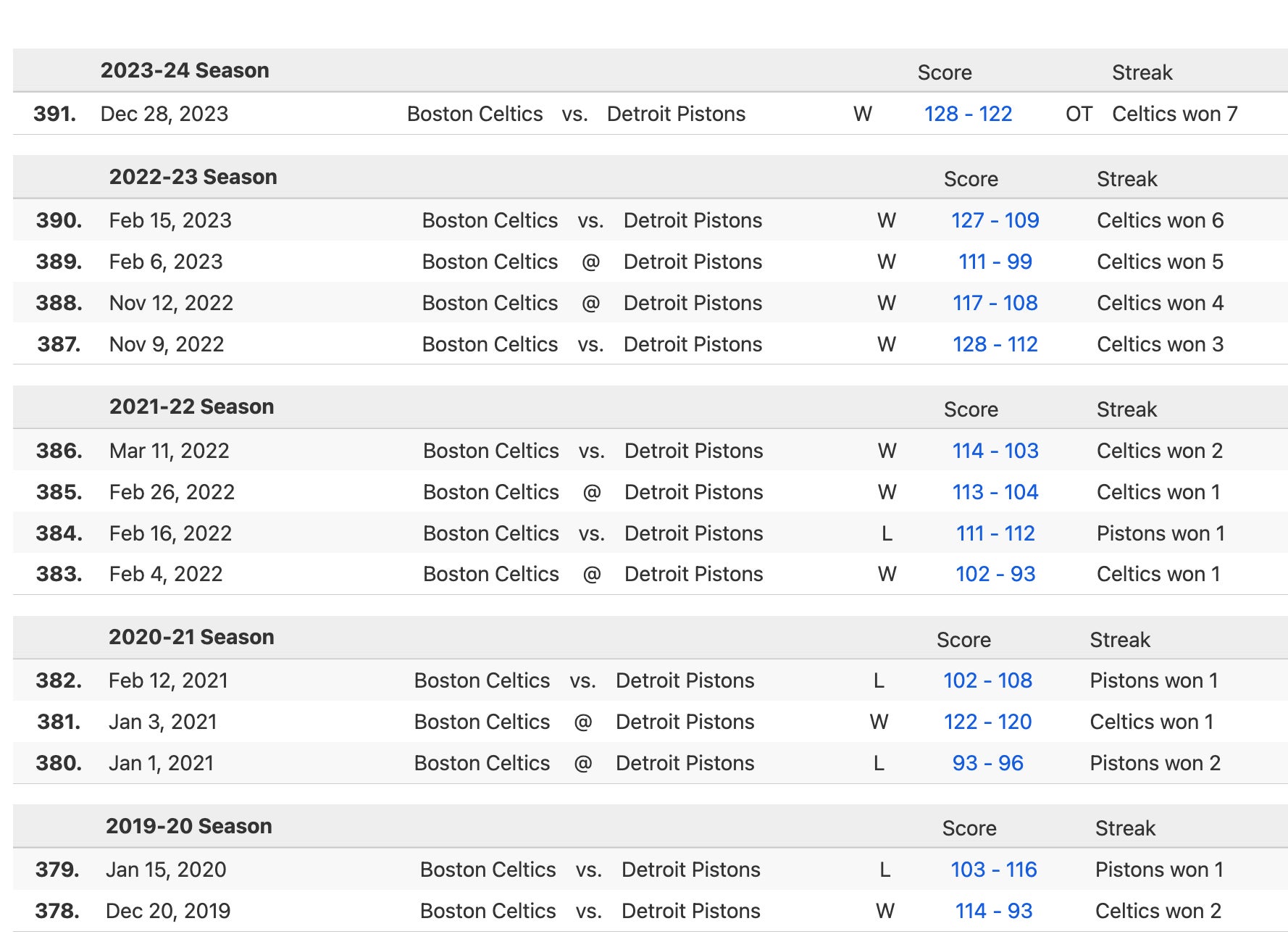Open the 114 - 93 score link

993,911
